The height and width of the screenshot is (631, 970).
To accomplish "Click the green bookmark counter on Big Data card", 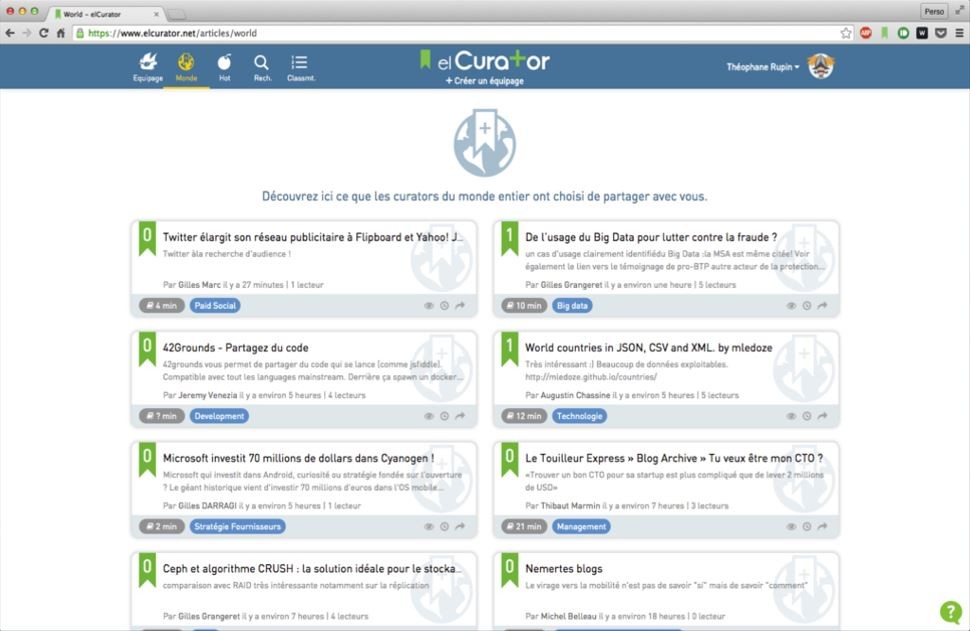I will (x=510, y=238).
